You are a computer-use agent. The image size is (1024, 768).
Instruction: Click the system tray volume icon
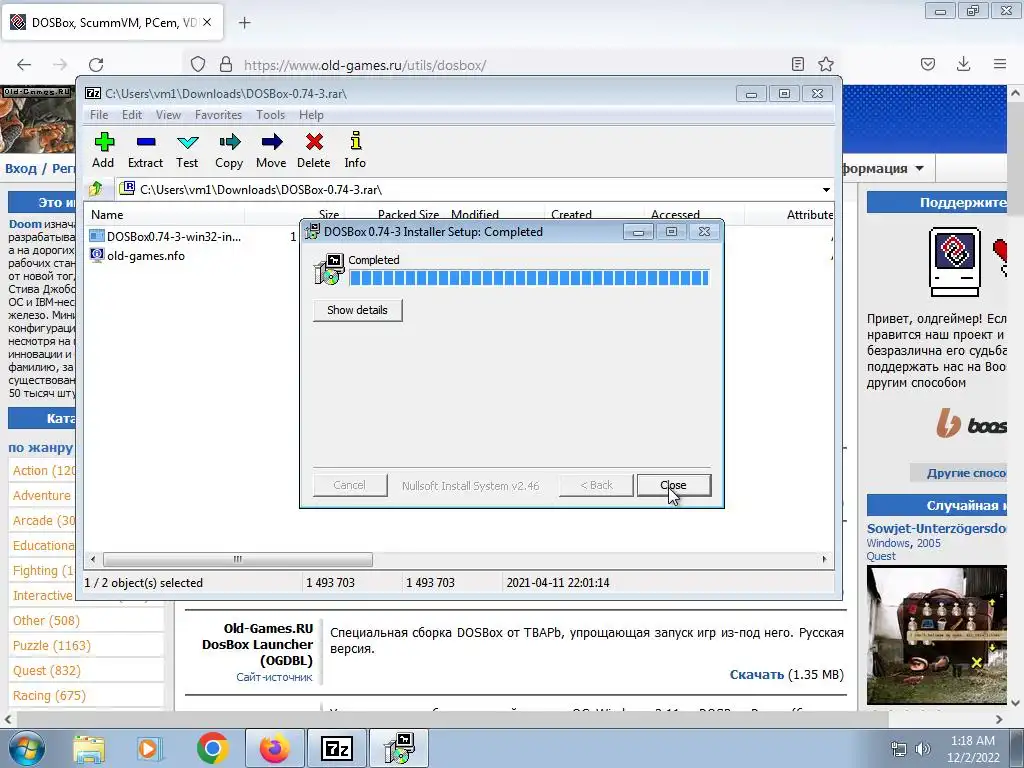pyautogui.click(x=923, y=749)
